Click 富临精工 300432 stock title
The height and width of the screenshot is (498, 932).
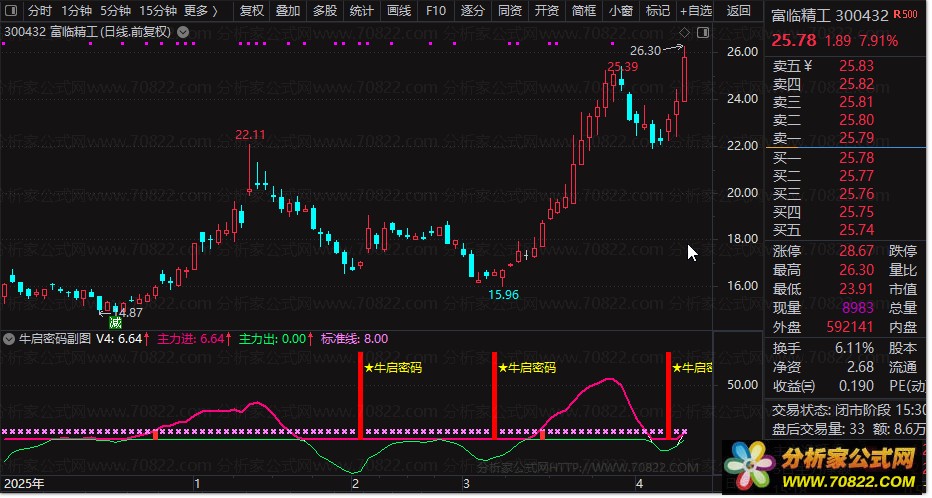(x=830, y=15)
